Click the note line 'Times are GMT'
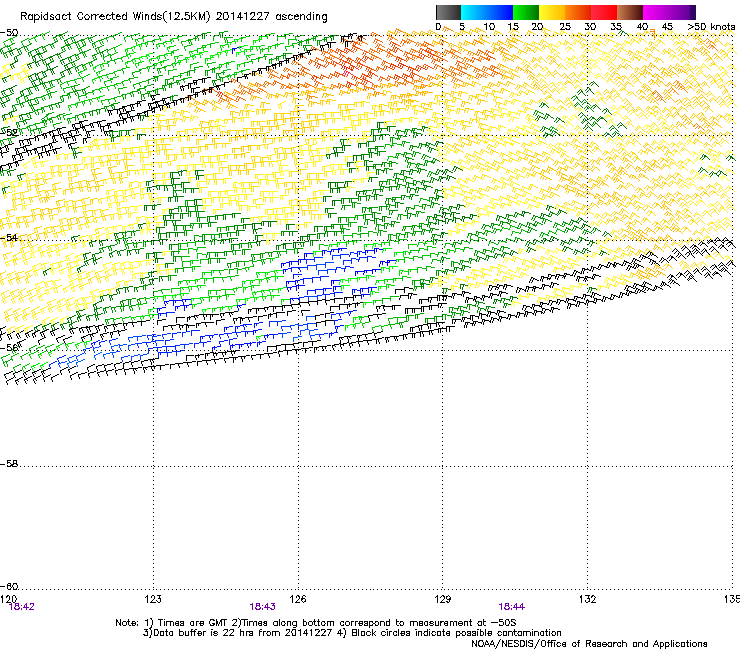The width and height of the screenshot is (740, 650). coord(194,623)
